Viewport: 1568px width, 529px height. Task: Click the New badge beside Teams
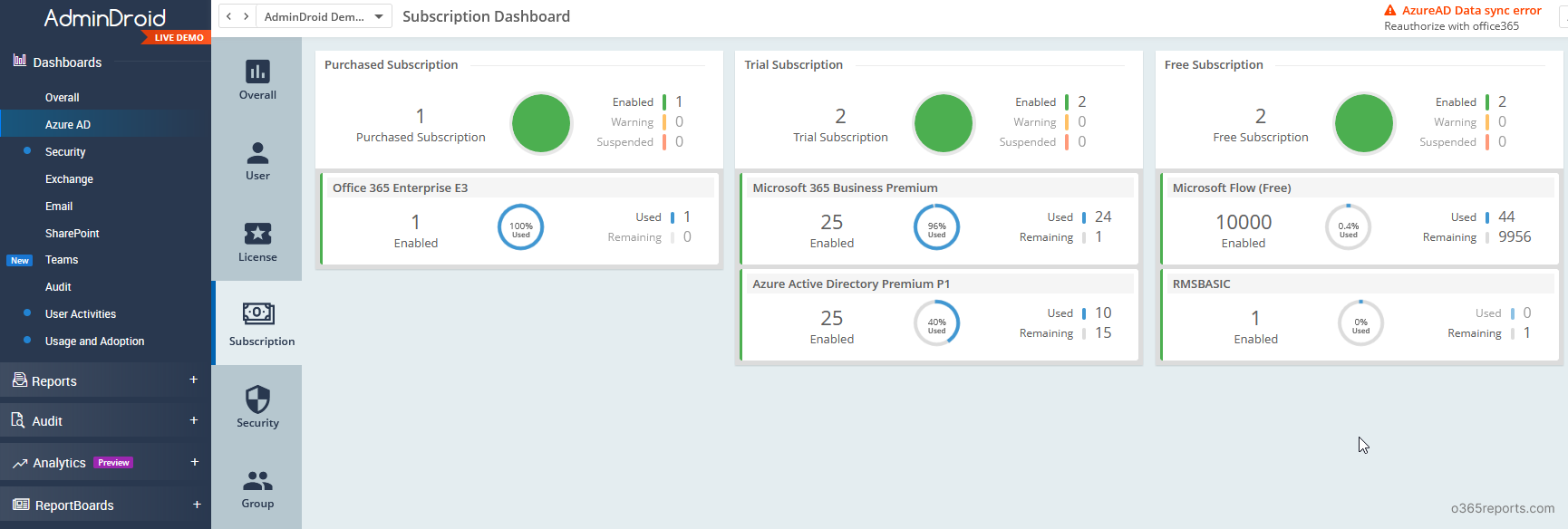pos(20,261)
